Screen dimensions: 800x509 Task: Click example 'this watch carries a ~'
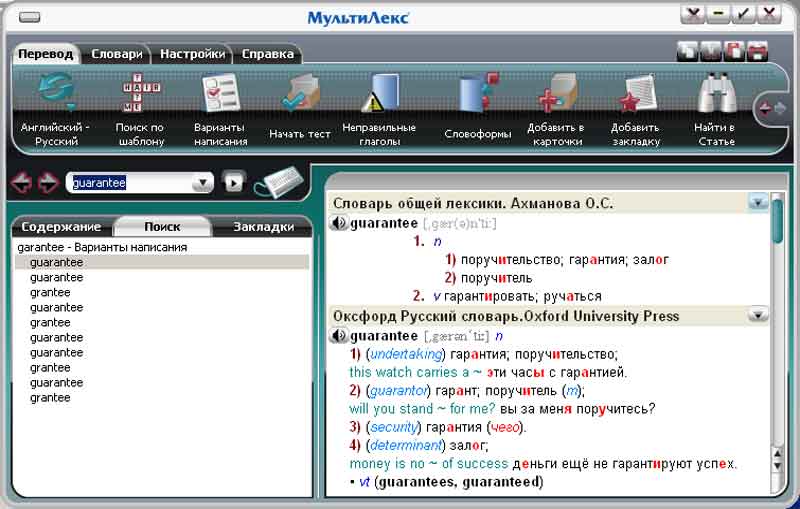pyautogui.click(x=415, y=372)
